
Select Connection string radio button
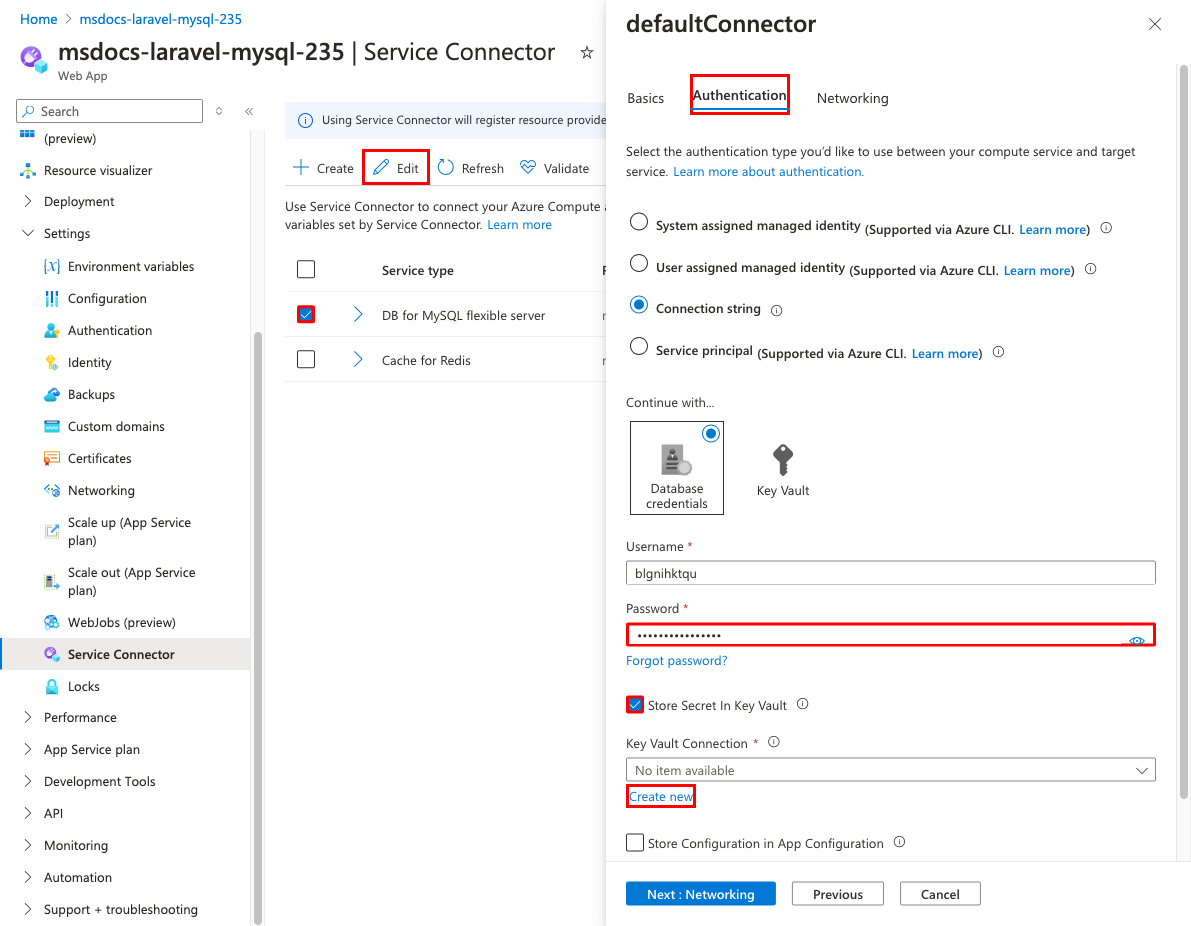pyautogui.click(x=639, y=305)
